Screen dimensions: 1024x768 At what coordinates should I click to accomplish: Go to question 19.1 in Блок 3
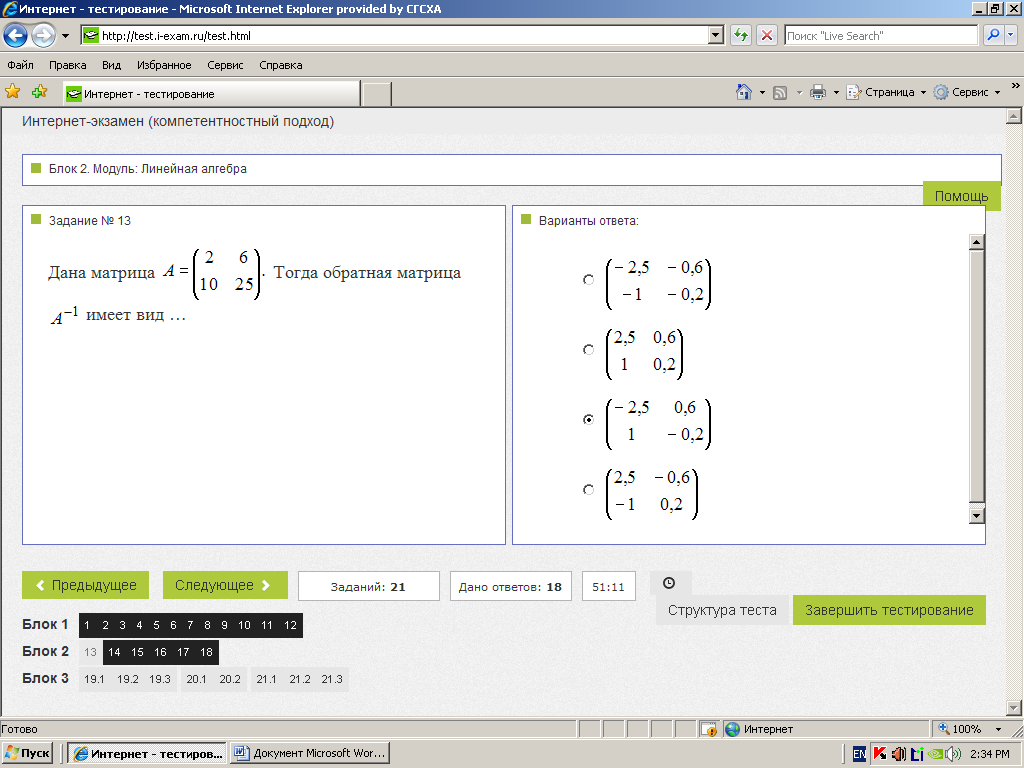[94, 679]
